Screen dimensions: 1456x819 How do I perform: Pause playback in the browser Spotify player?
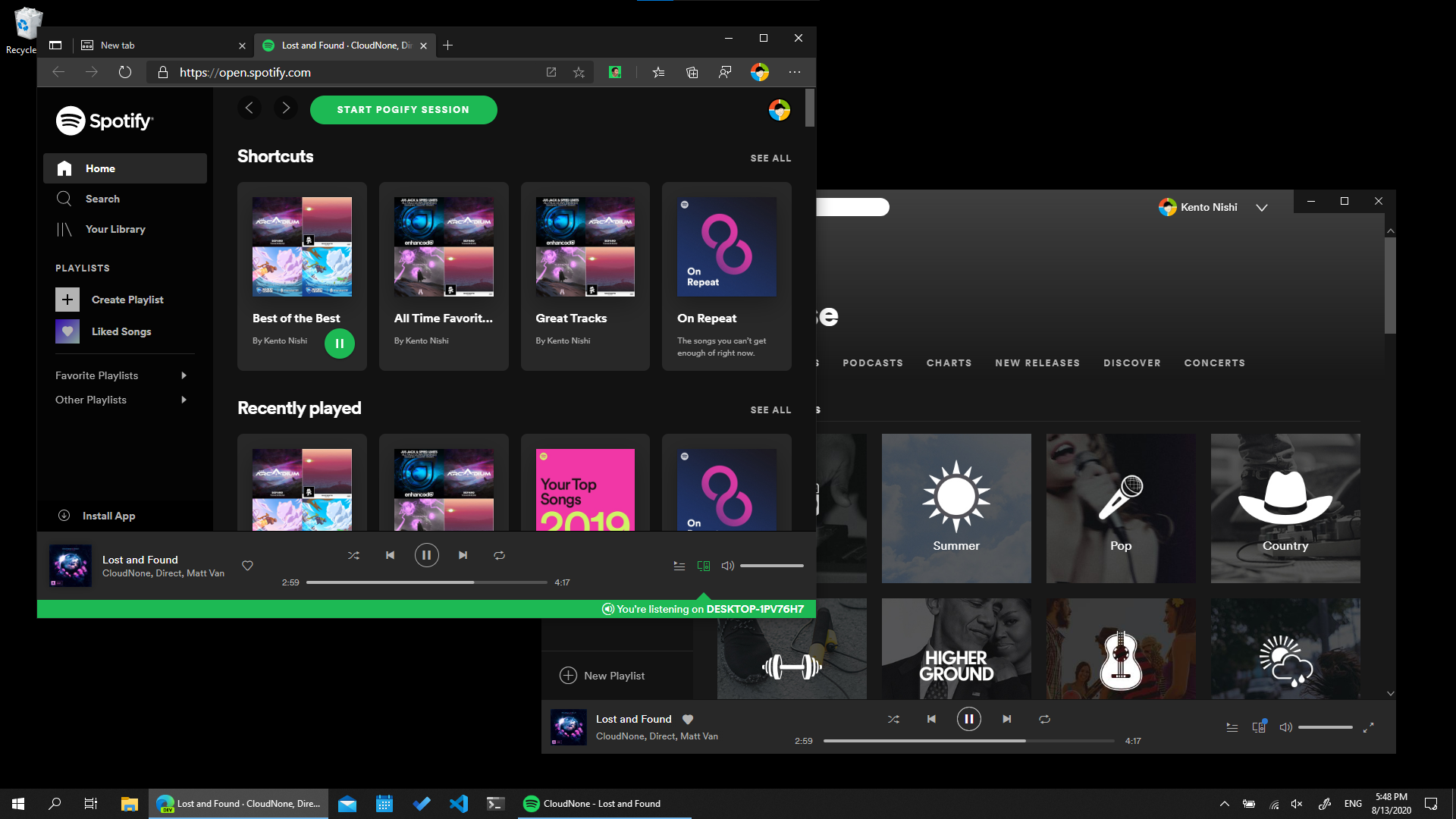coord(426,555)
